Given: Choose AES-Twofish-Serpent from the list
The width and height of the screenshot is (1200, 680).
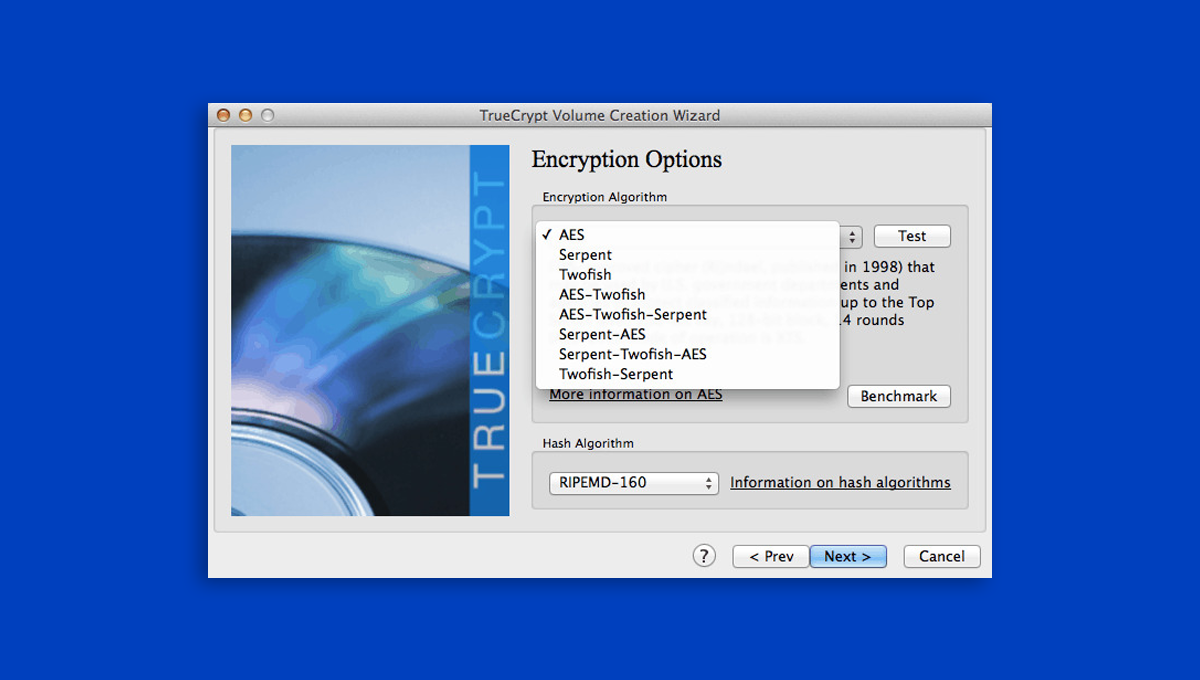Looking at the screenshot, I should click(x=687, y=315).
